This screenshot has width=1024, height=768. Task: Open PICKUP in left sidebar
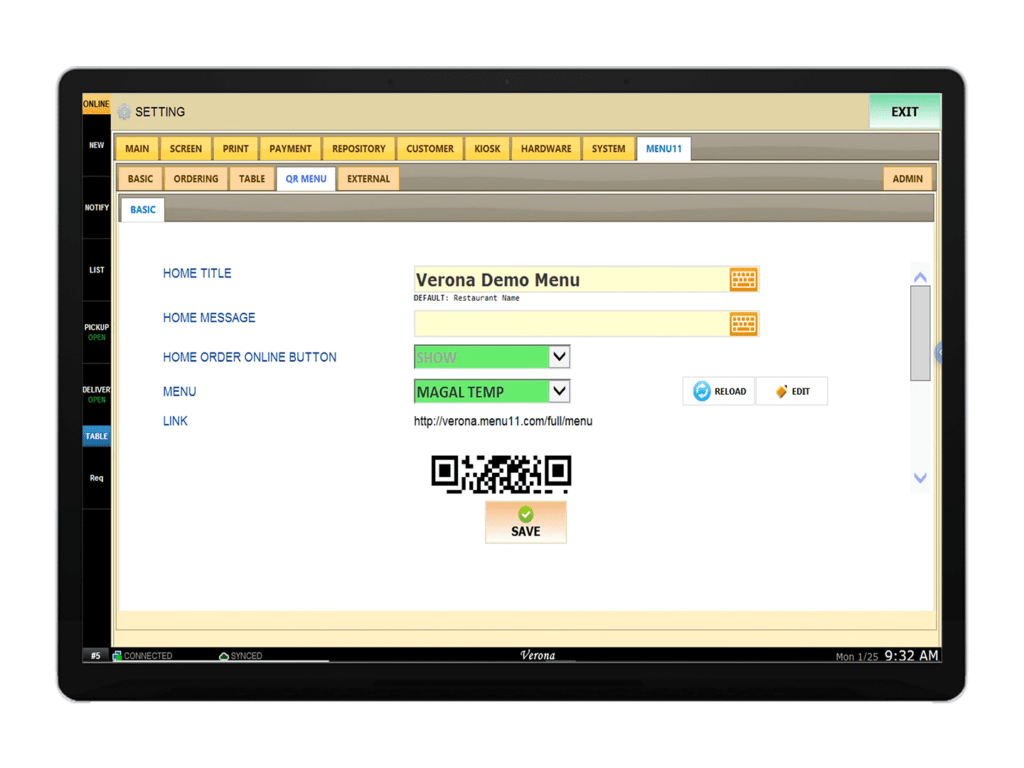[x=97, y=332]
